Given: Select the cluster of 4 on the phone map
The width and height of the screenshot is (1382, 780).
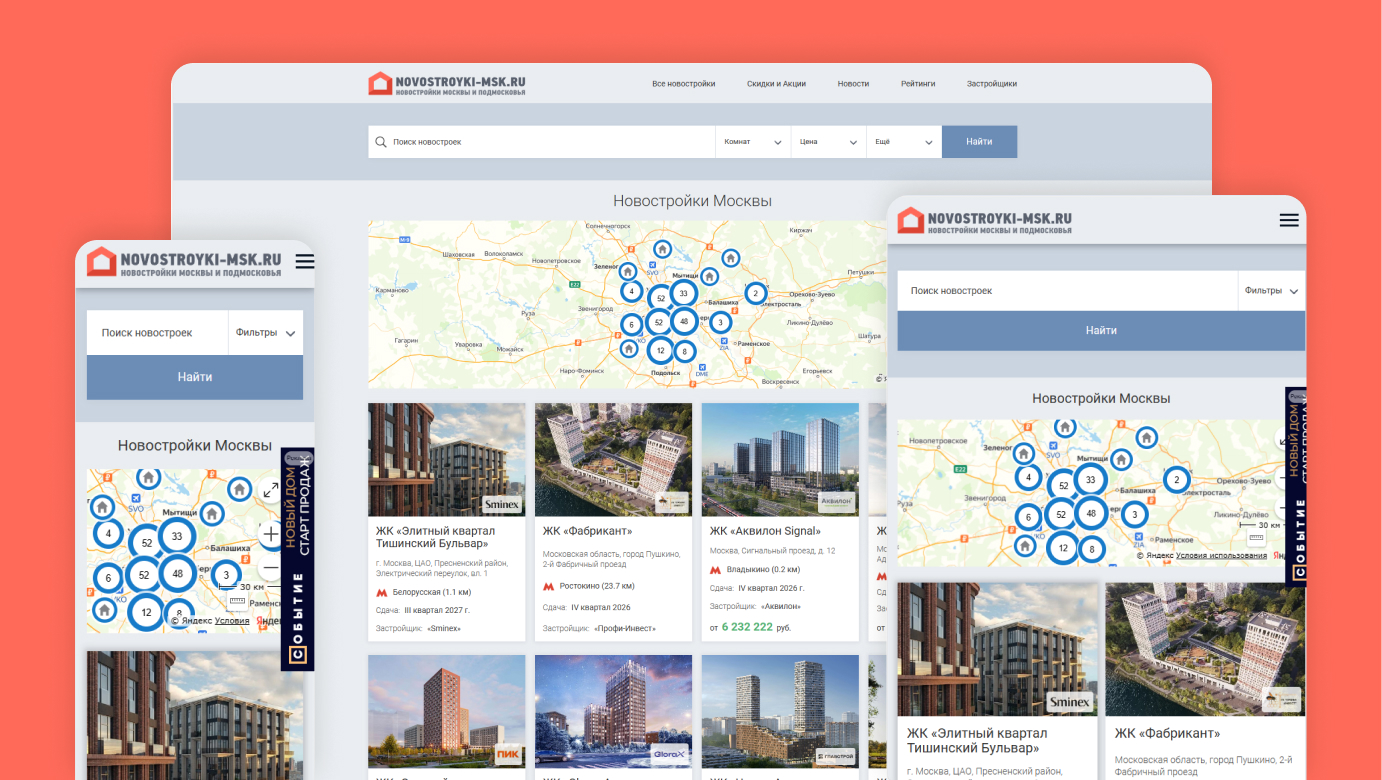Looking at the screenshot, I should point(108,534).
